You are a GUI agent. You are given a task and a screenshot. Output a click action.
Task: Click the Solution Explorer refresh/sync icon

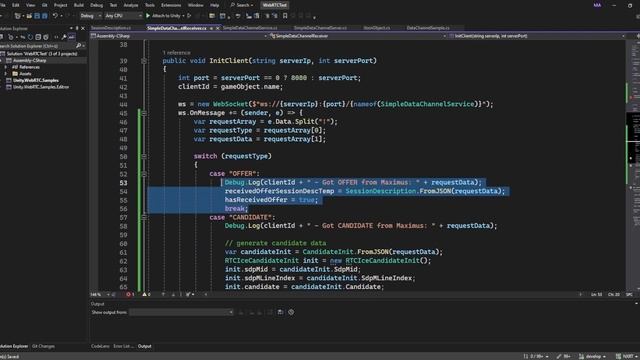(30, 37)
